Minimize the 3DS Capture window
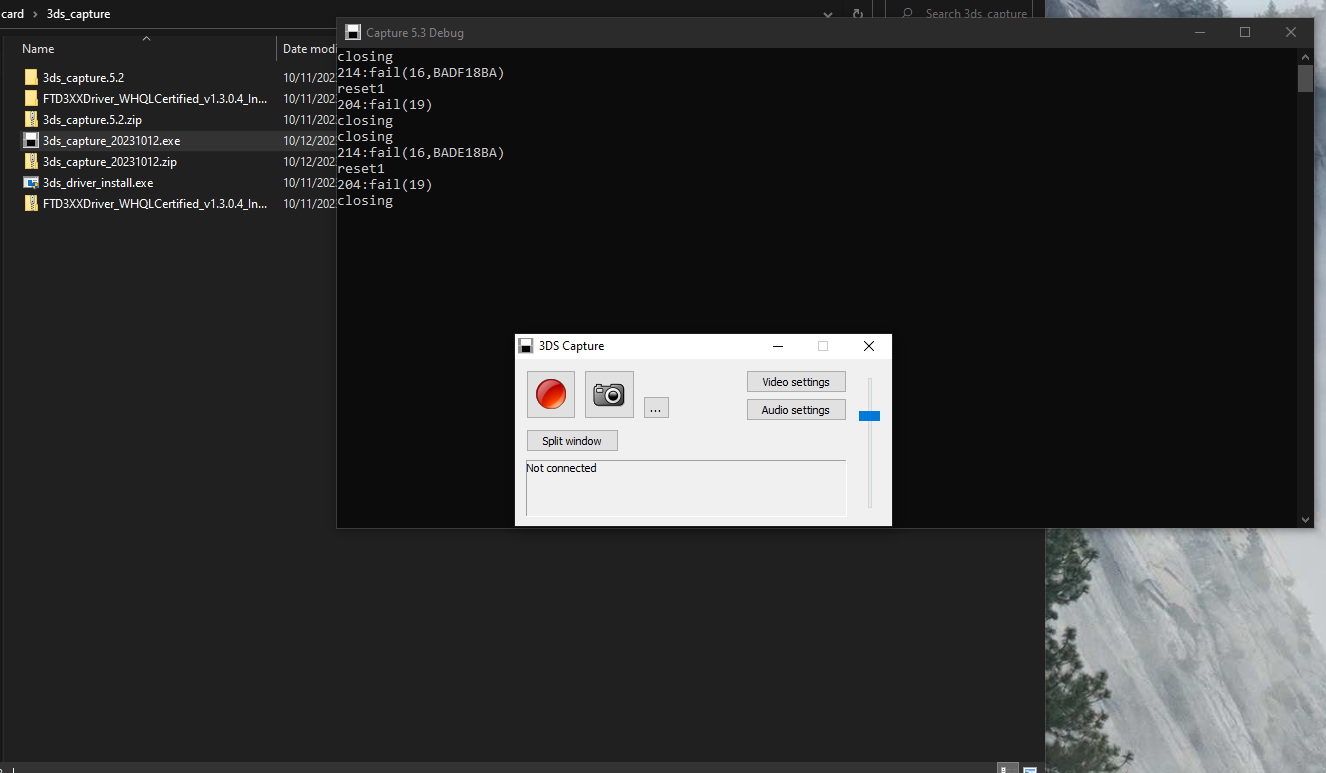 tap(778, 346)
